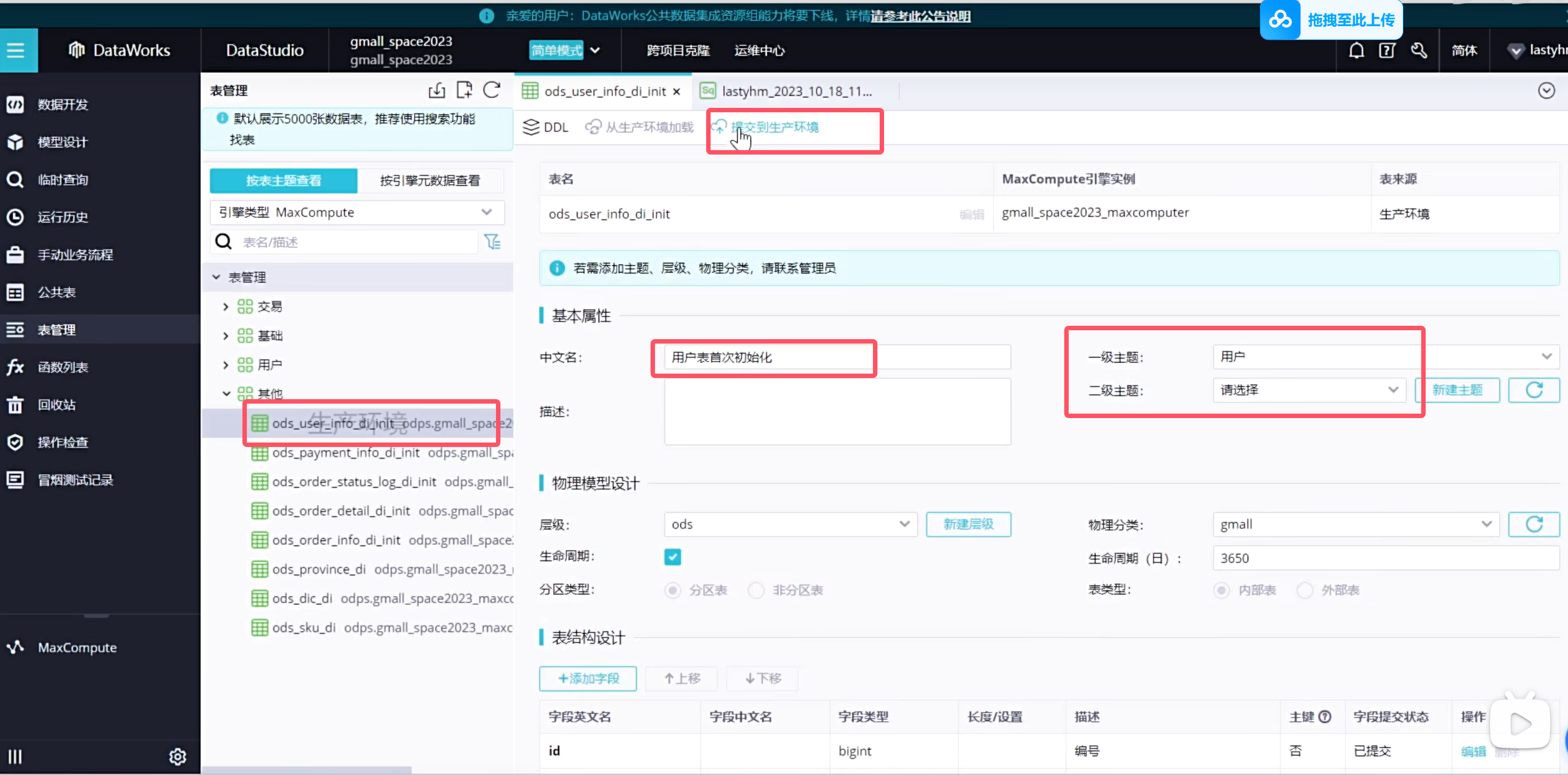The image size is (1568, 775).
Task: Open the settings gear in the sidebar
Action: [177, 757]
